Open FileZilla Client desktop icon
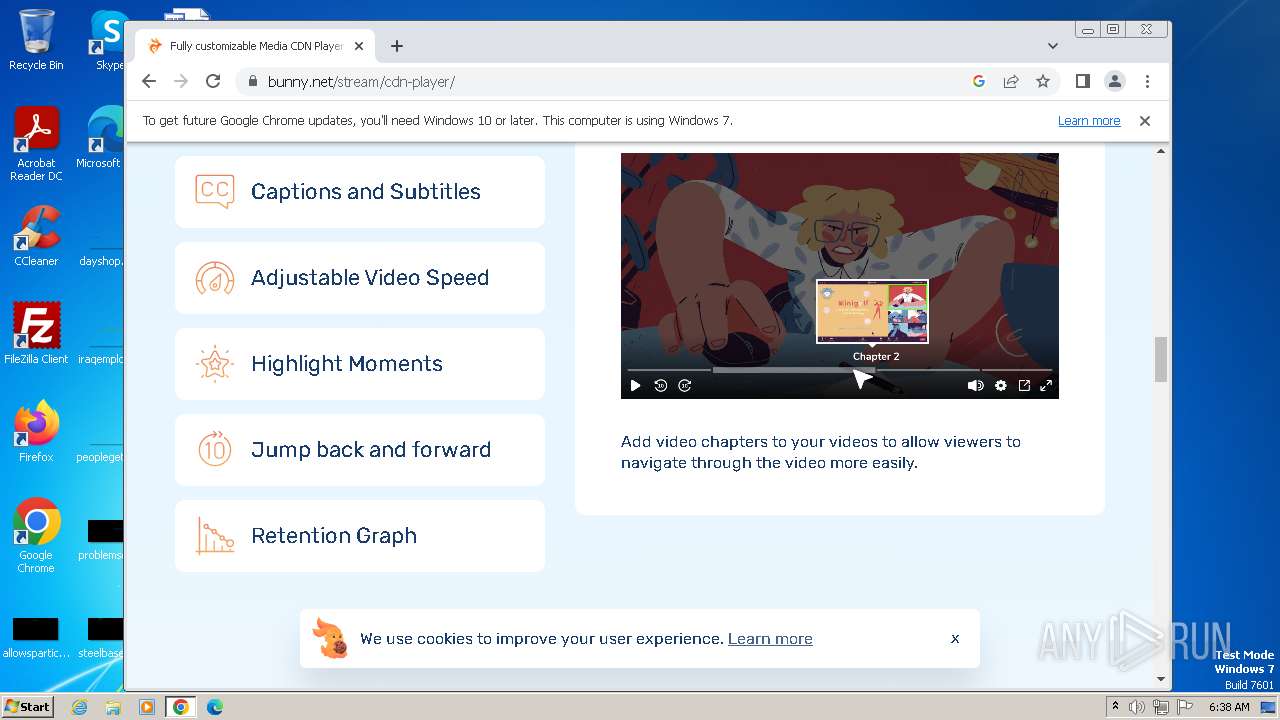 pos(36,334)
